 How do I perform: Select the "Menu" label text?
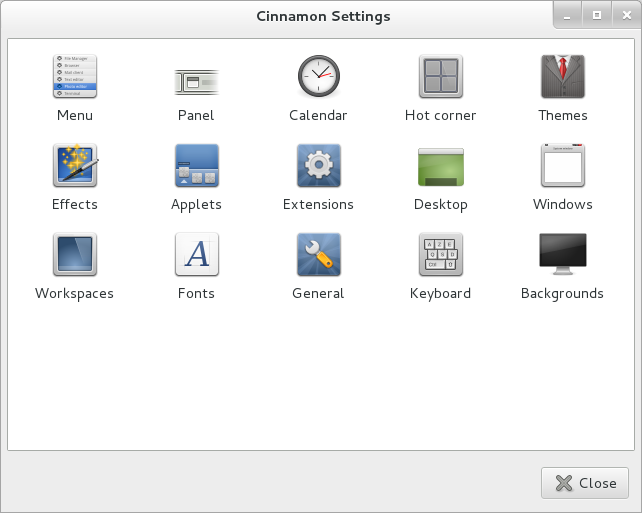tap(75, 115)
